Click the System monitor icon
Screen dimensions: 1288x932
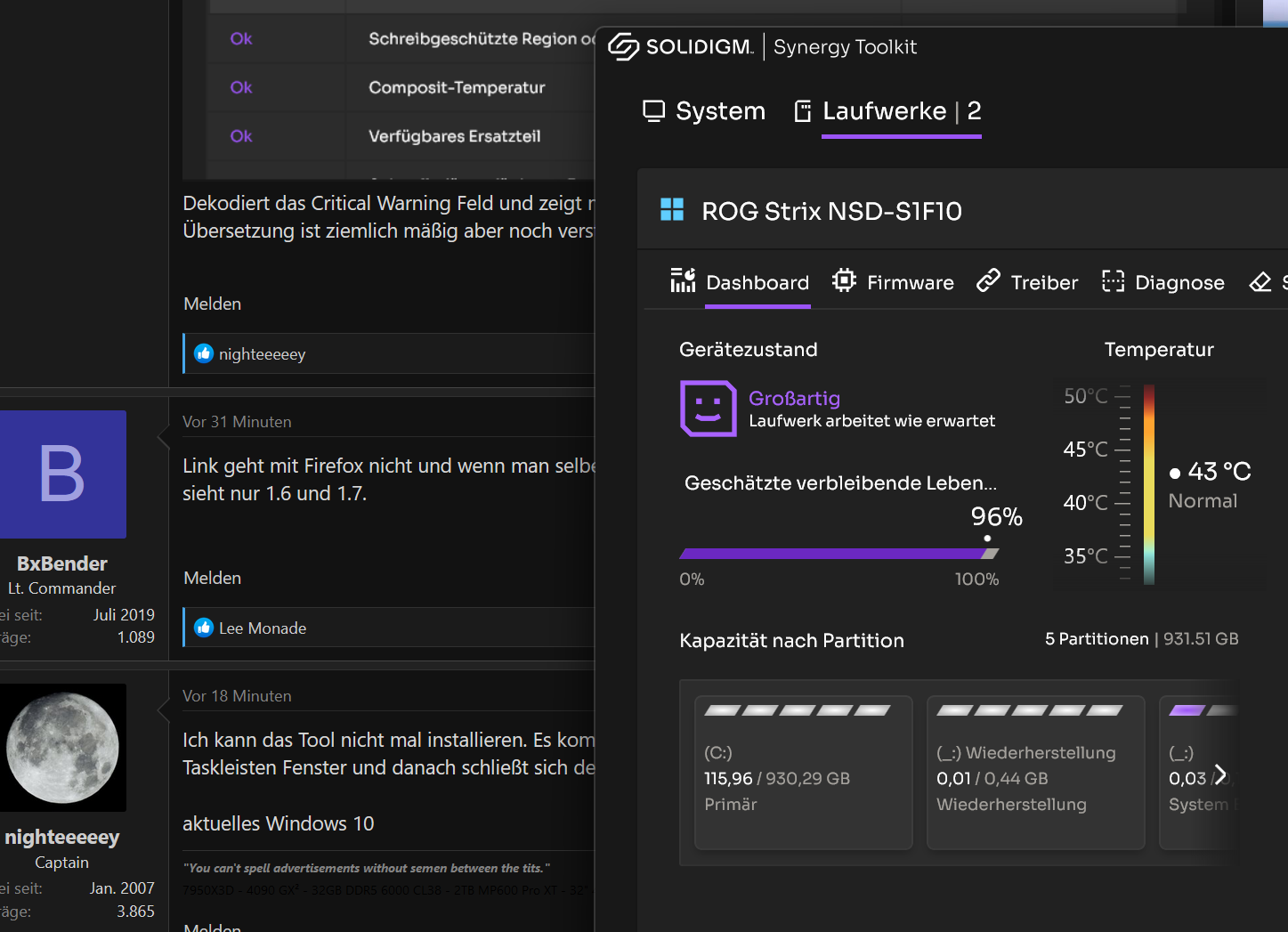(x=654, y=111)
